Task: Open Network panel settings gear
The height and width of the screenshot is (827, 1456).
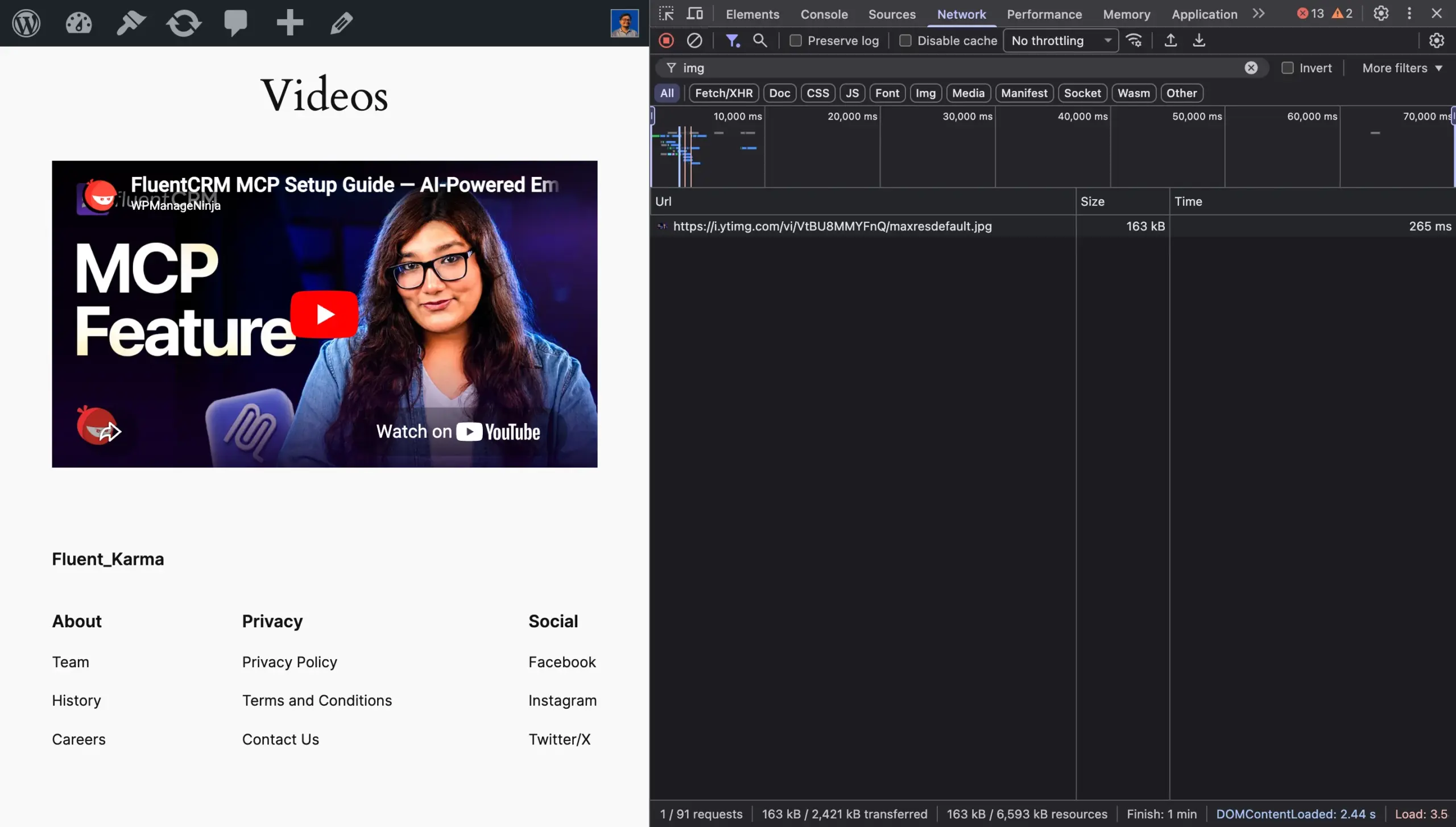Action: pos(1437,40)
